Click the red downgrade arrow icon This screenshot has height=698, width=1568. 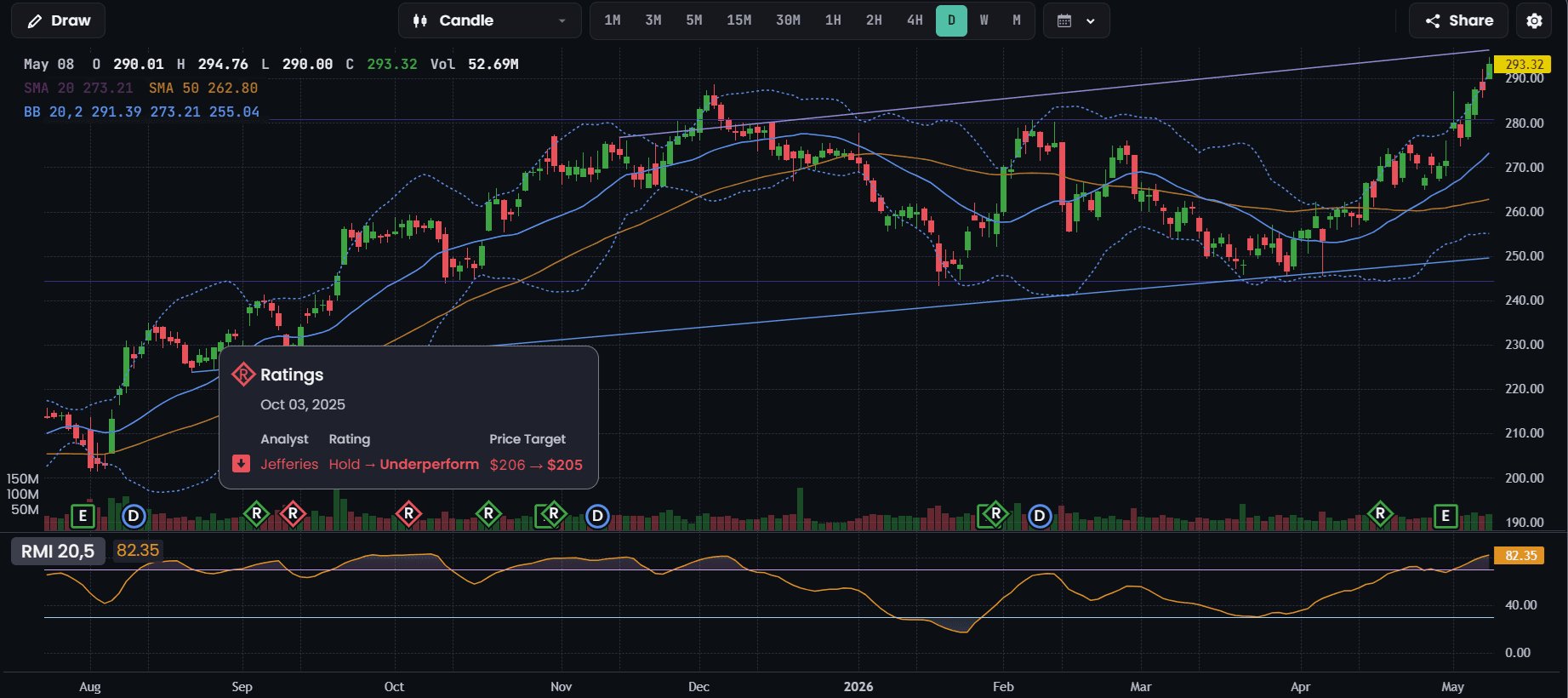point(242,464)
